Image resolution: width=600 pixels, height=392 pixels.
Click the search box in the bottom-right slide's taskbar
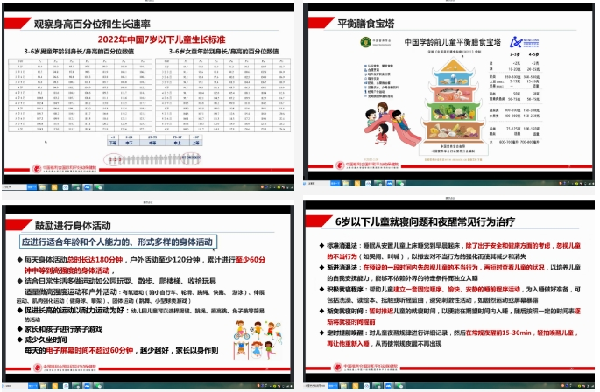pos(316,386)
